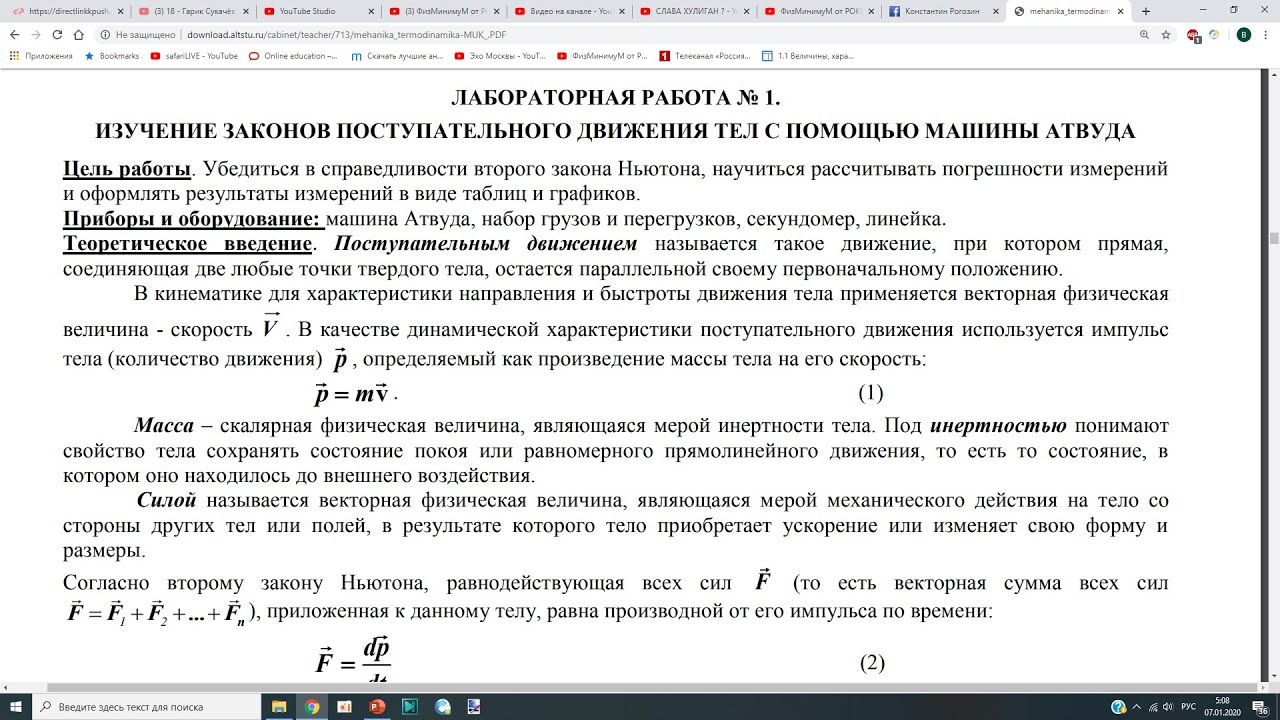This screenshot has height=720, width=1280.
Task: Open 'Телеканал «Россия' bookmark
Action: tap(706, 56)
